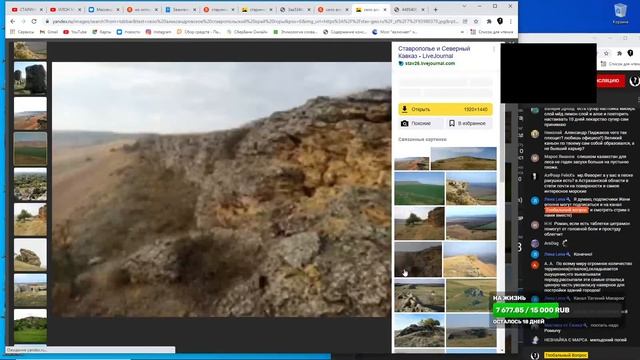
Task: Select the tree beside rock thumbnail in left strip
Action: click(30, 220)
